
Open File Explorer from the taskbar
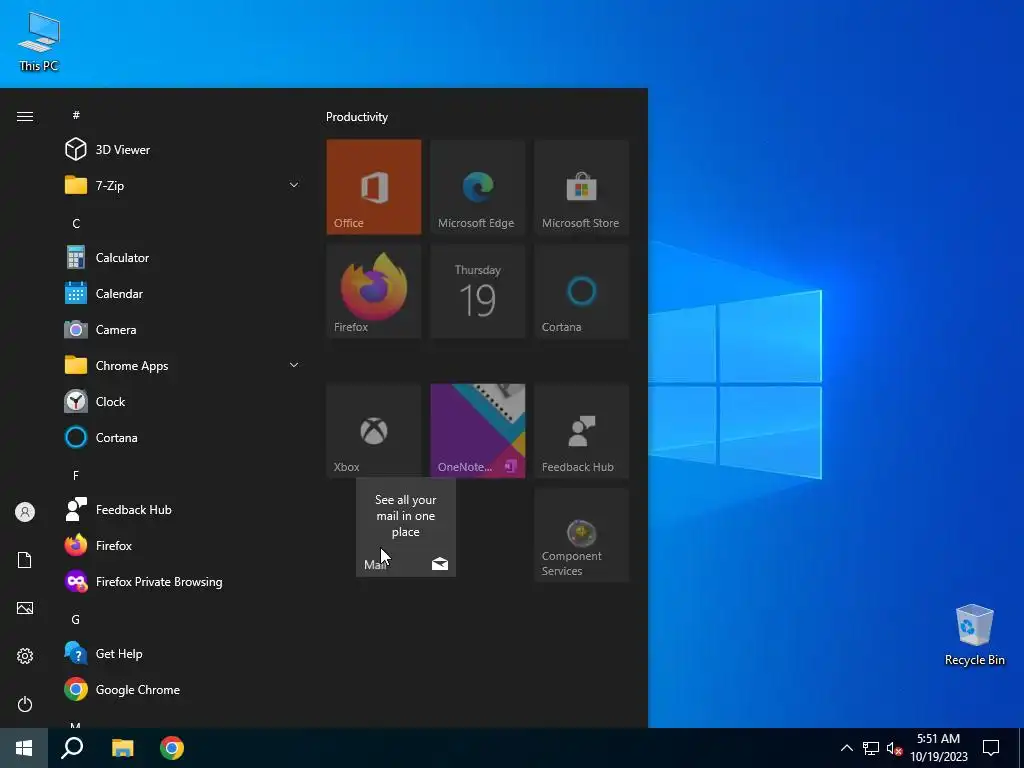[122, 748]
